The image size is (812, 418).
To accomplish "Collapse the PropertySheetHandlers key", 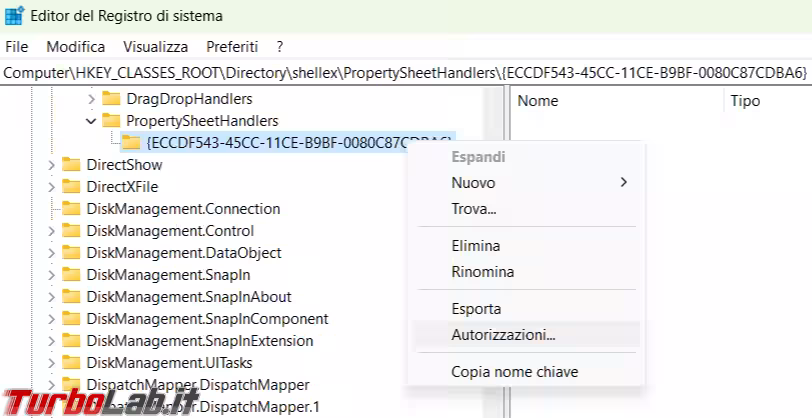I will tap(91, 121).
